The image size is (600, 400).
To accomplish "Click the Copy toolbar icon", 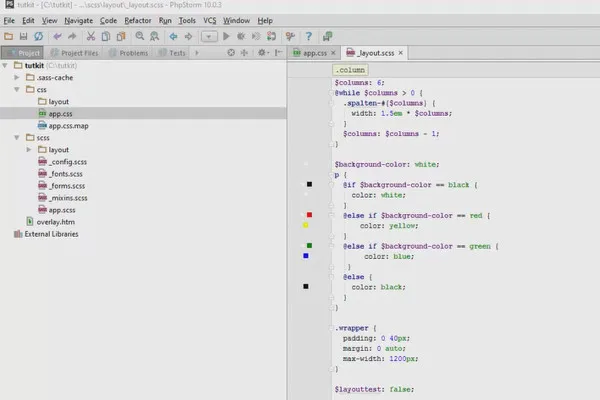I will 106,36.
